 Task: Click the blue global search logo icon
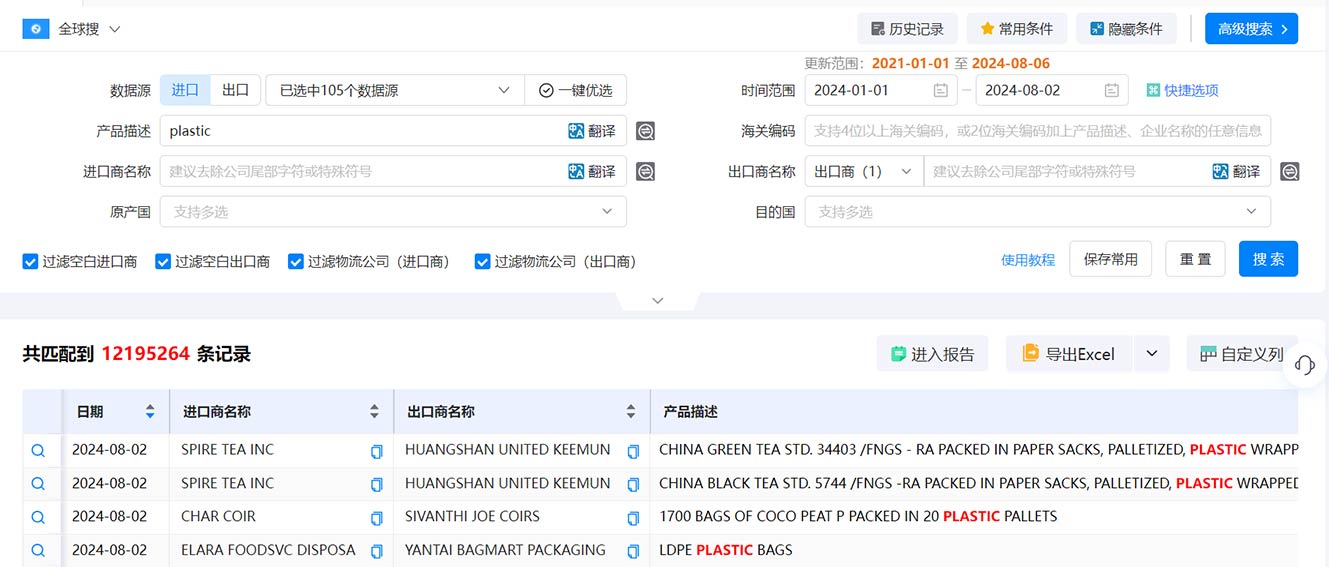click(36, 29)
